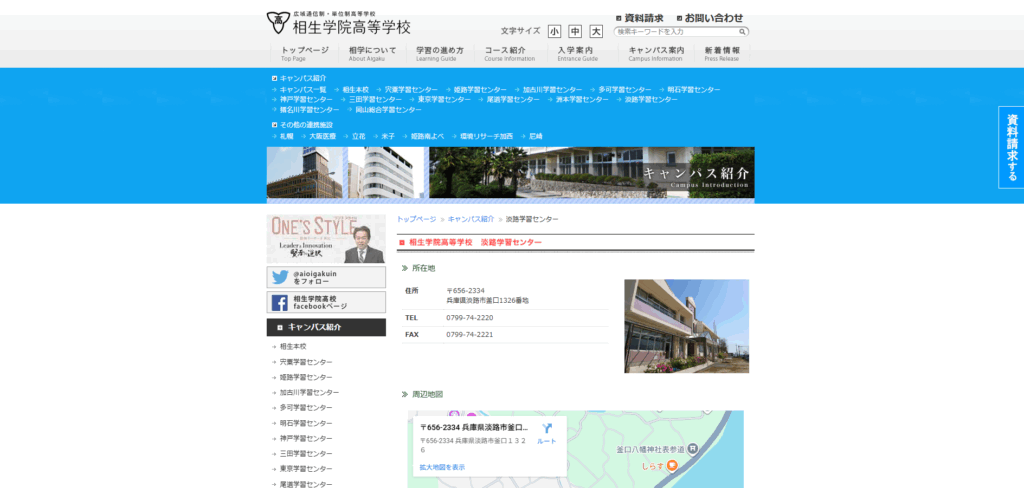Select 姫路学習センター in the left sidebar
The image size is (1024, 488).
tap(306, 377)
